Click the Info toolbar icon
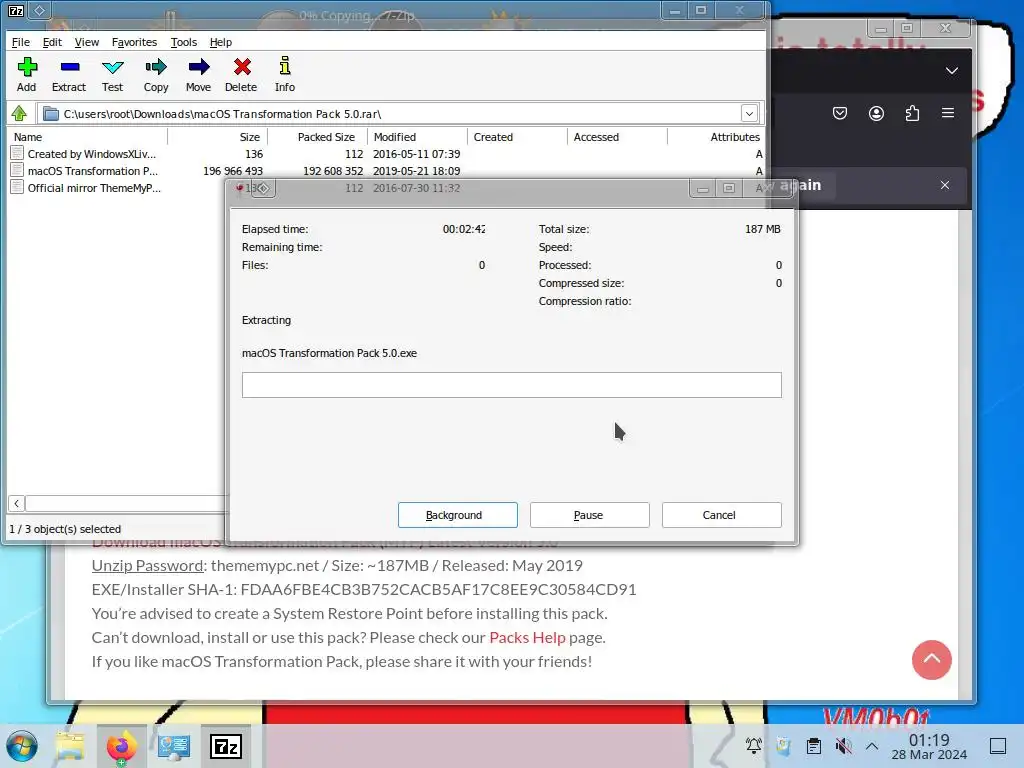1024x768 pixels. 285,75
